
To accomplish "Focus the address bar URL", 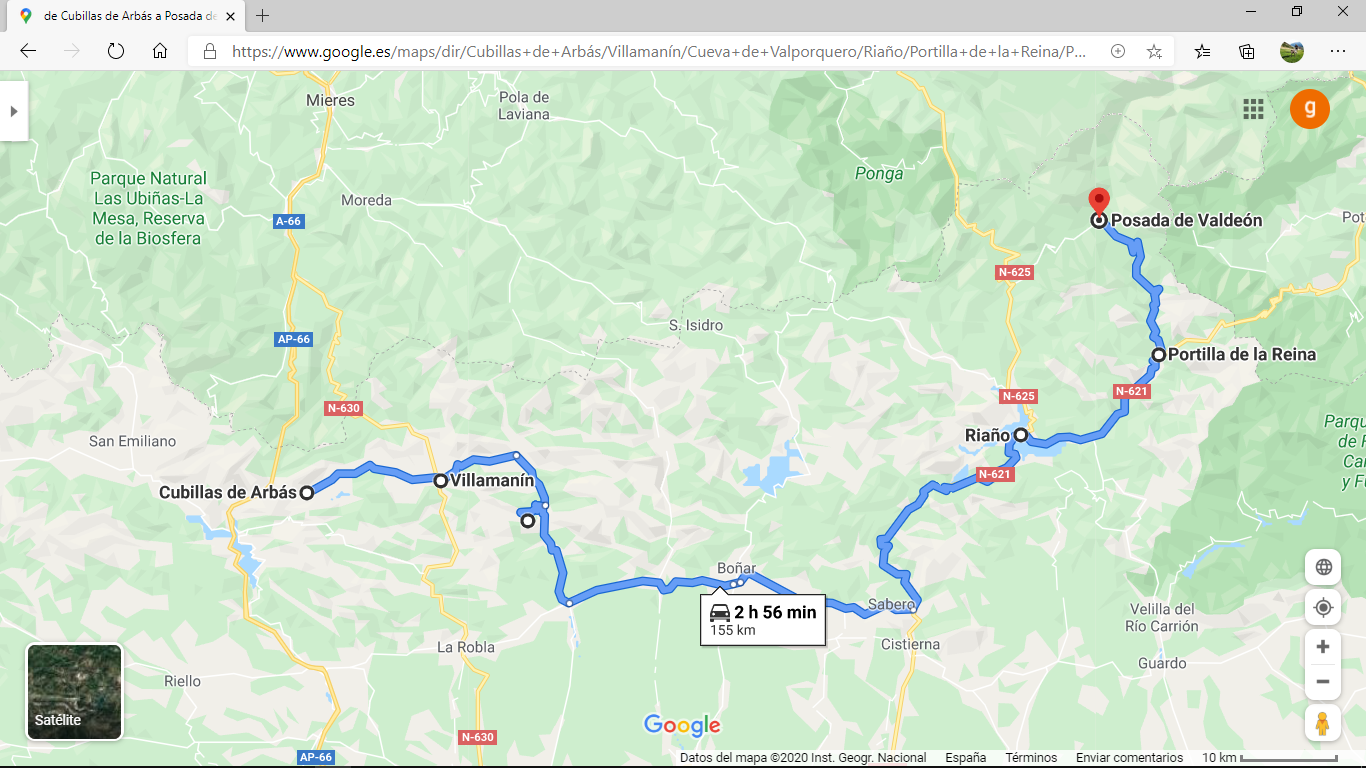I will pyautogui.click(x=658, y=51).
